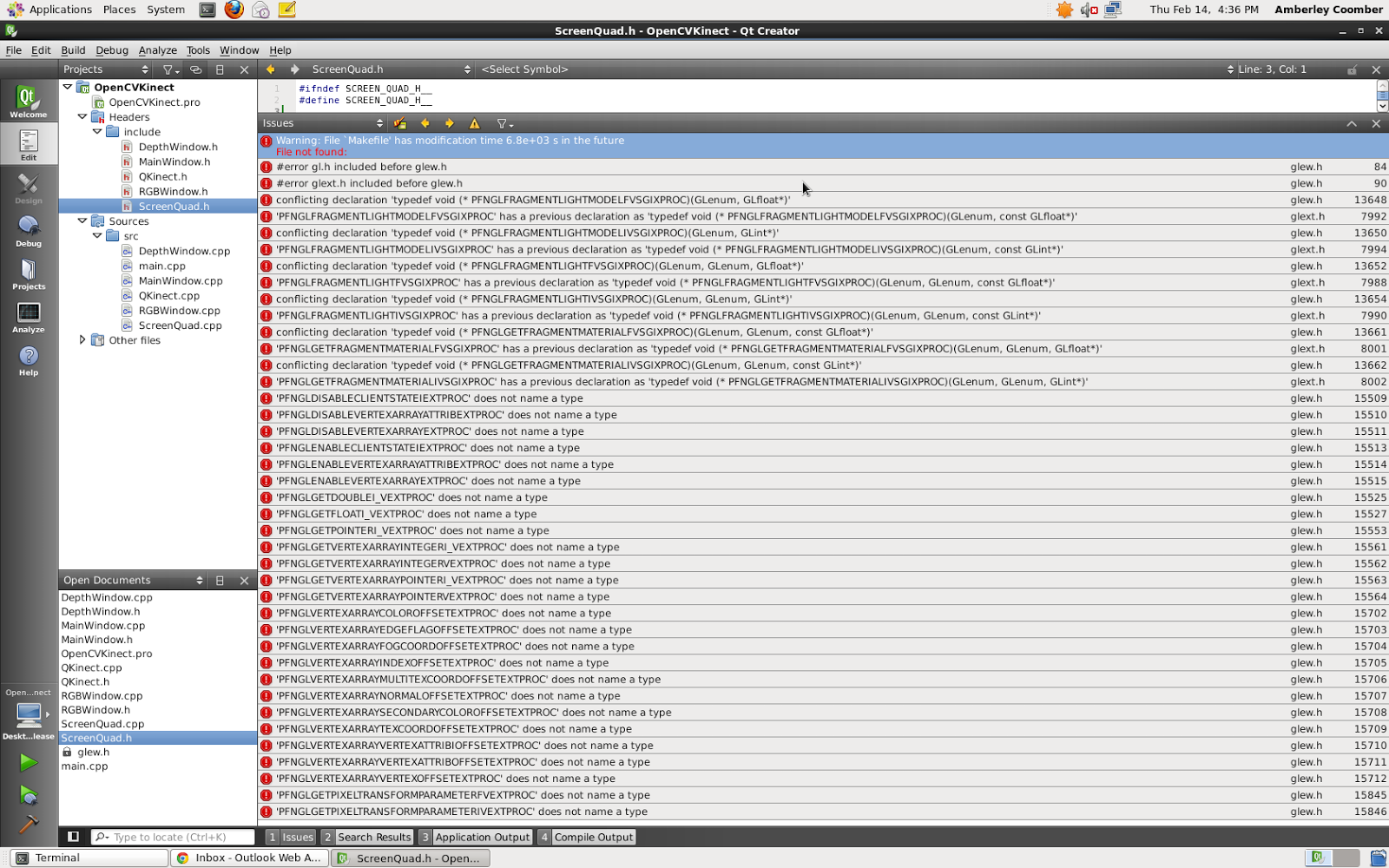This screenshot has width=1389, height=868.
Task: Close the ScreenQuad.h editor document
Action: coord(1376,69)
